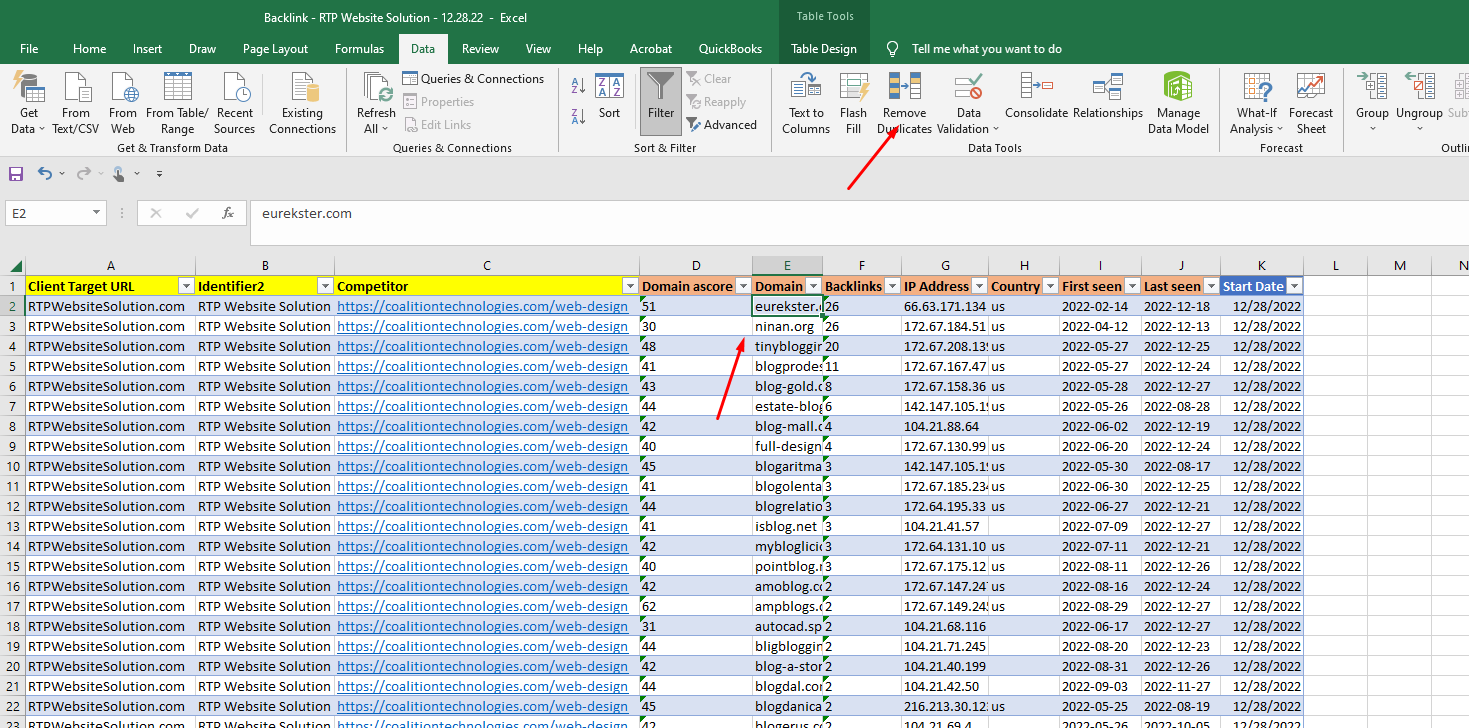Switch to the Page Layout tab
The image size is (1469, 728).
coord(275,49)
